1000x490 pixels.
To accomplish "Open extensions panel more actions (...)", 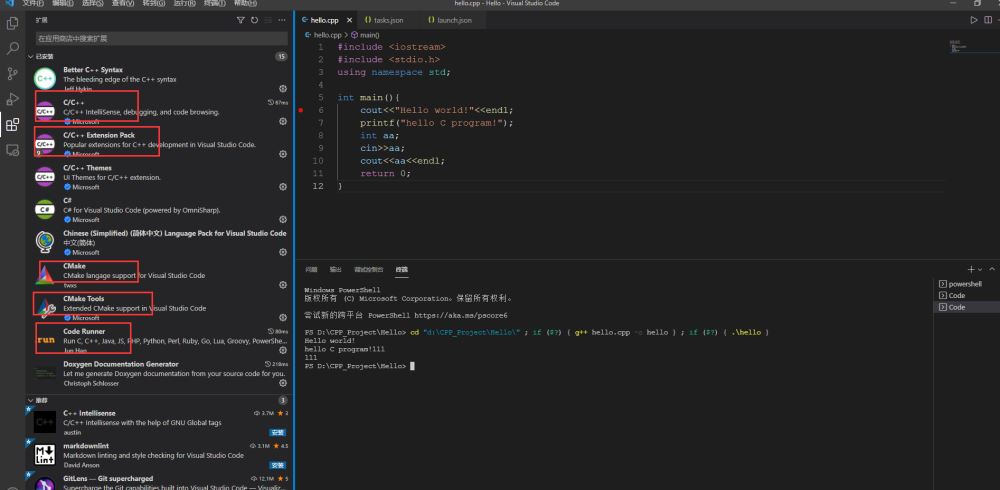I will click(x=283, y=20).
